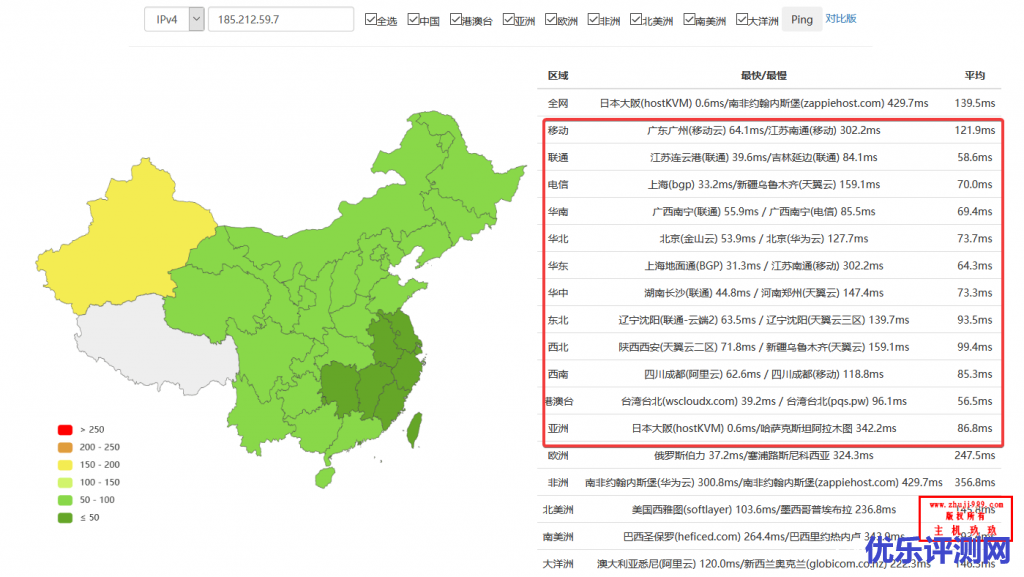Toggle the 大洋洲 checkbox

click(x=742, y=20)
